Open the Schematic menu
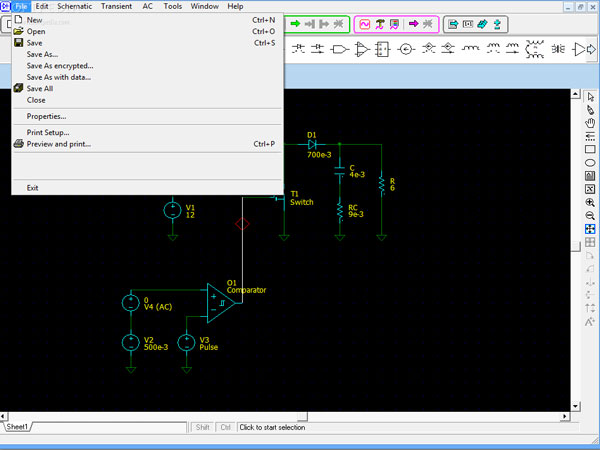 74,6
